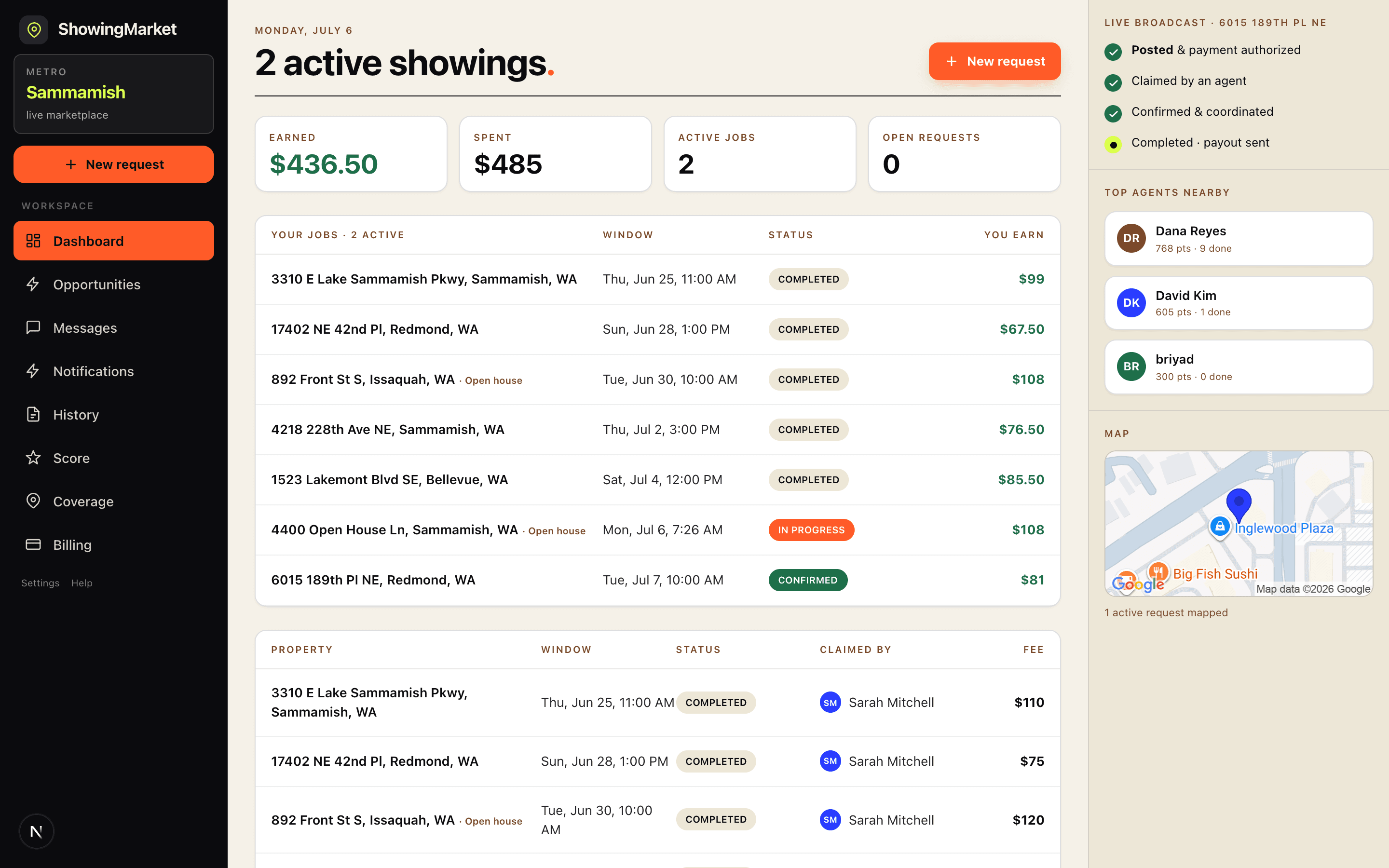The image size is (1389, 868).
Task: Click the Dashboard grid icon
Action: (x=33, y=241)
